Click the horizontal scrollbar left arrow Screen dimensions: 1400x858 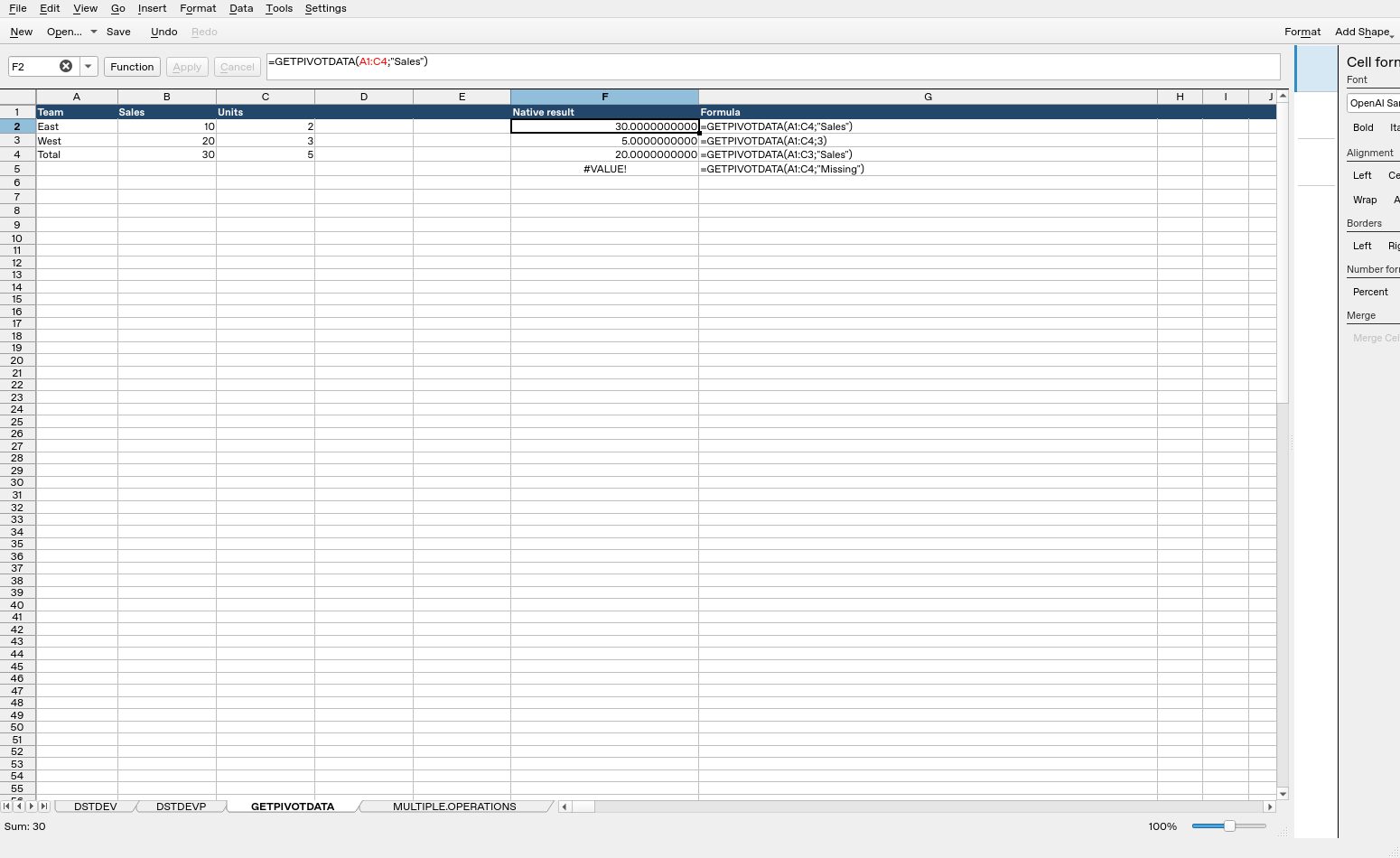click(x=565, y=807)
